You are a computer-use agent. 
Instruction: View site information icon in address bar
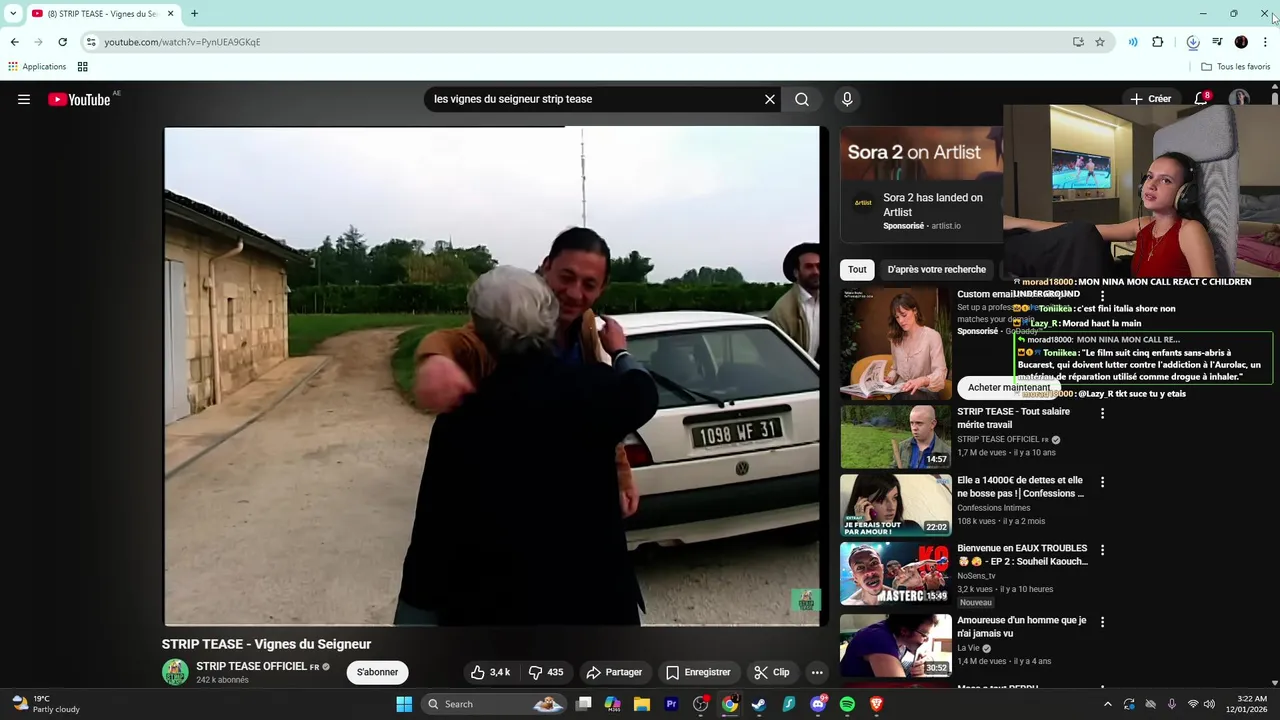[91, 42]
